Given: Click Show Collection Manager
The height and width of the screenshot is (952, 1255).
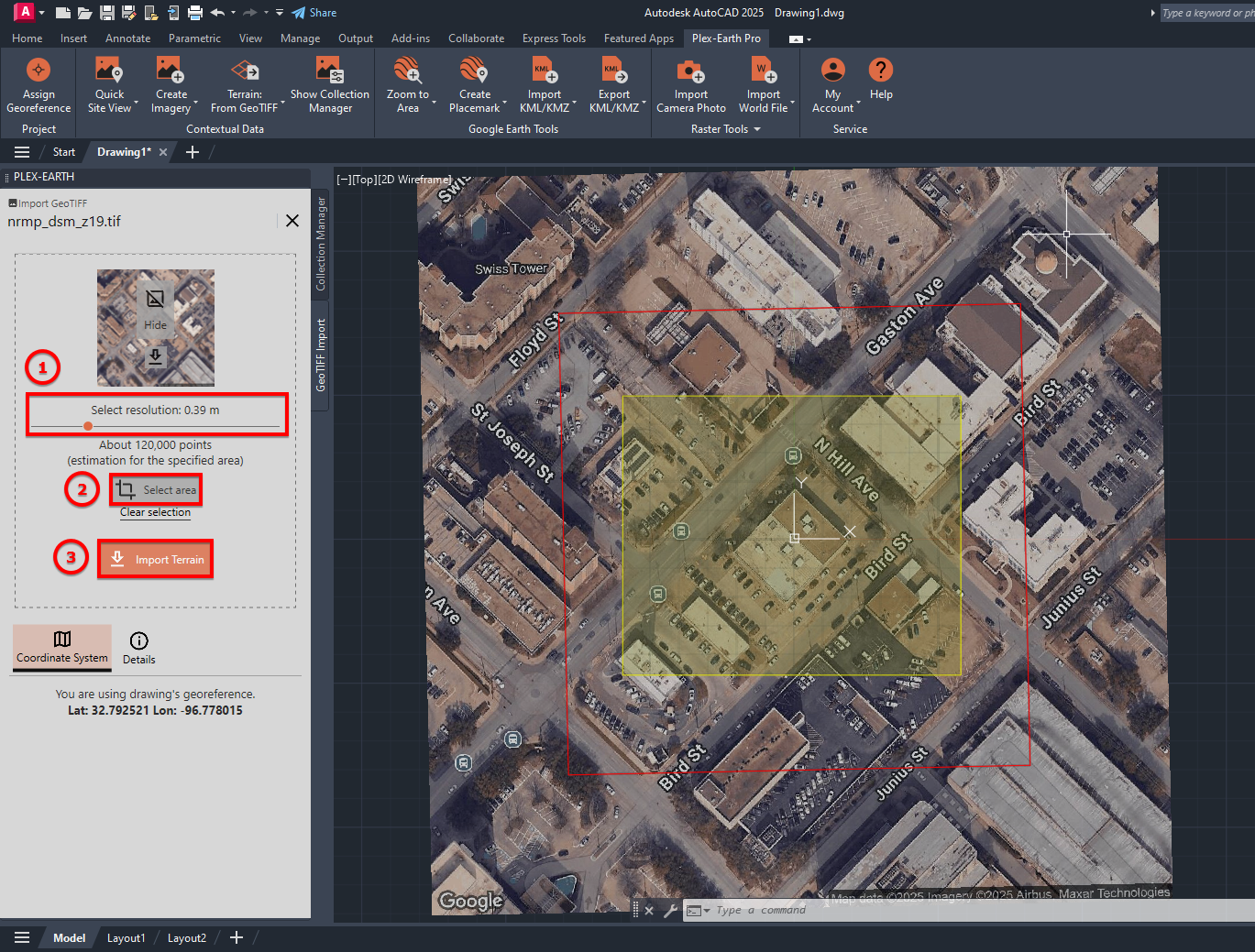Looking at the screenshot, I should [x=330, y=86].
